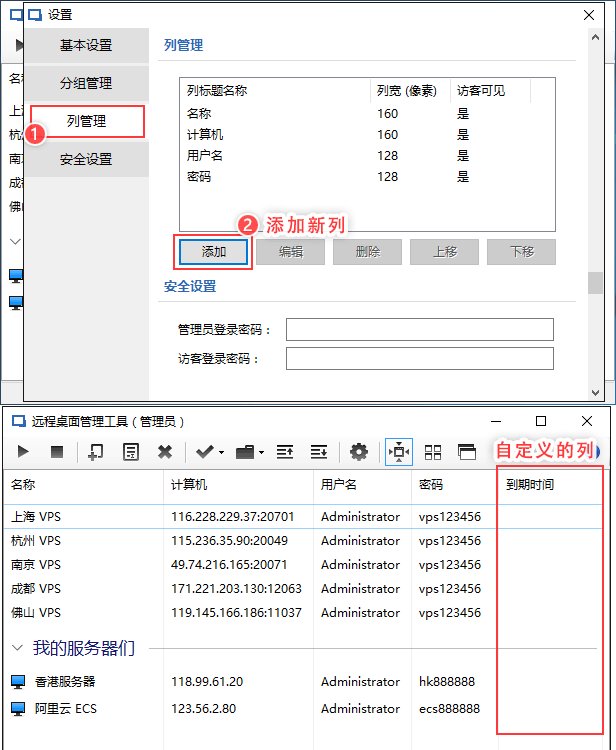Click the Disconnect (stop) toolbar icon
The height and width of the screenshot is (750, 616).
pos(57,452)
